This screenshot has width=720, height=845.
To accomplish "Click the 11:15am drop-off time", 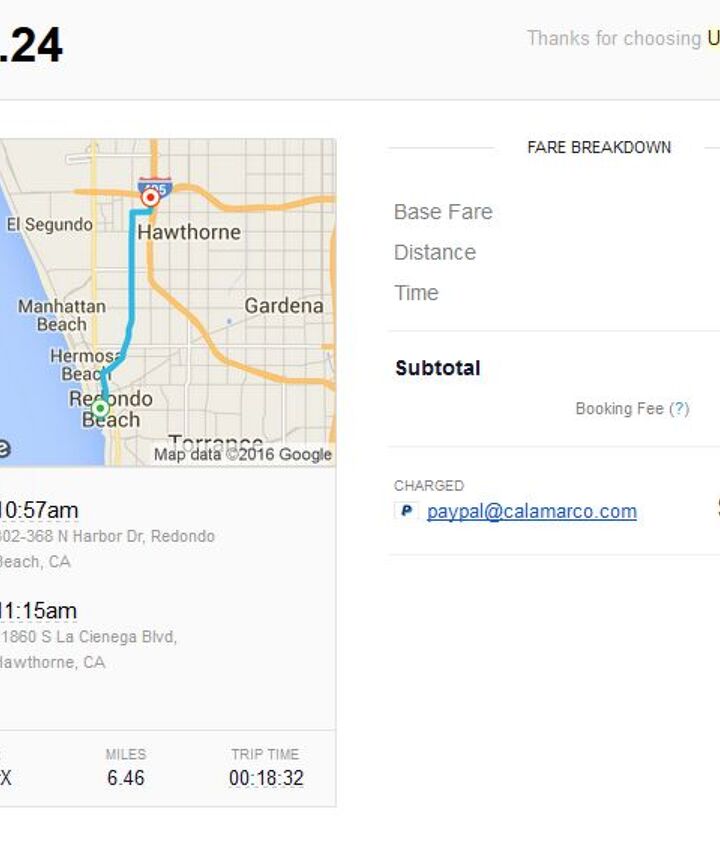I will 38,610.
